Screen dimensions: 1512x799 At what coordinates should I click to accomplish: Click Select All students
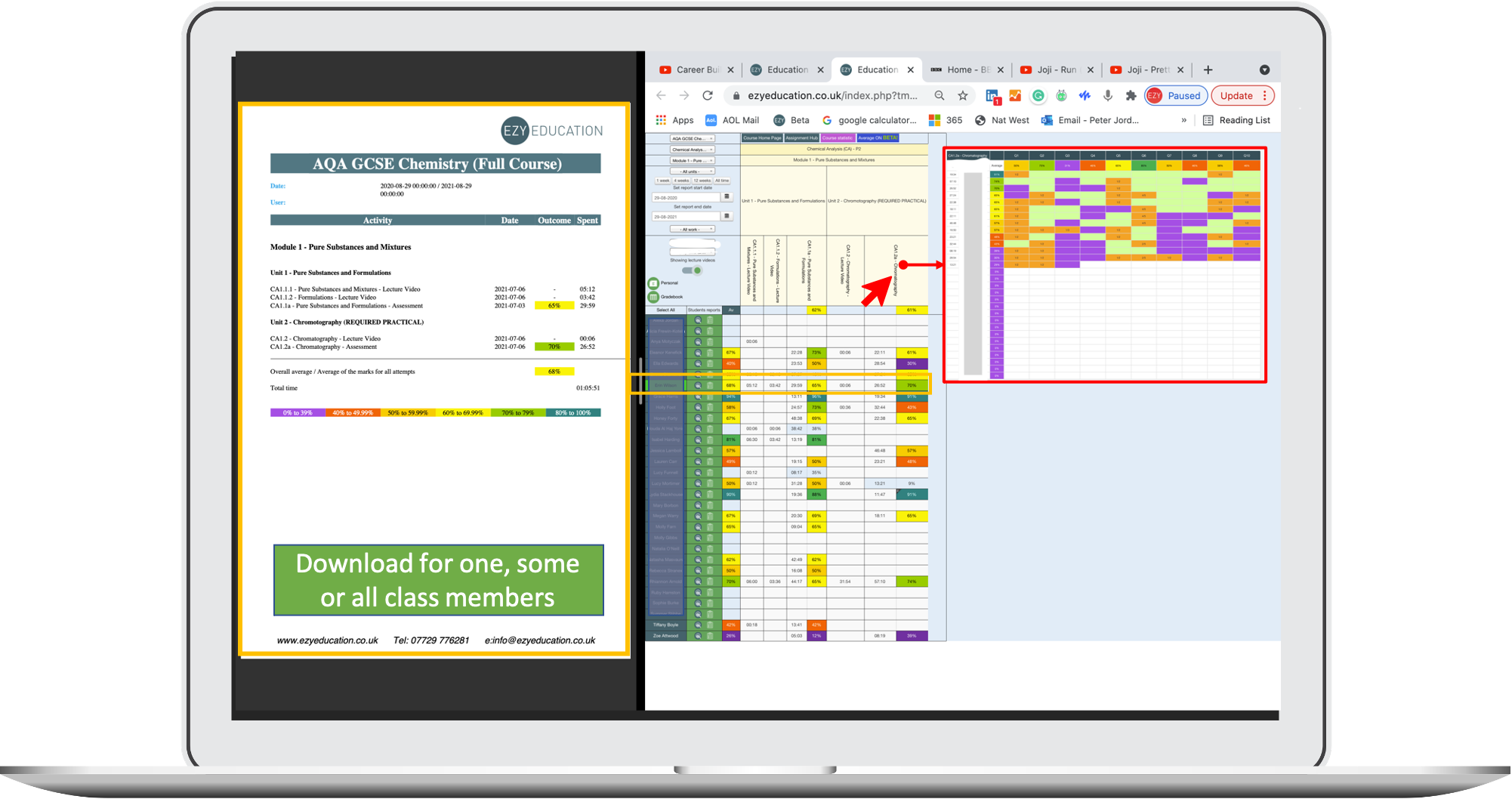(665, 310)
